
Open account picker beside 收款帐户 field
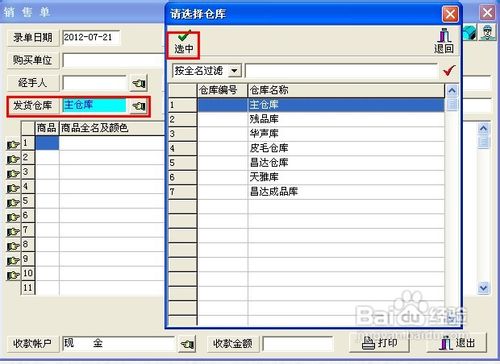coord(187,344)
